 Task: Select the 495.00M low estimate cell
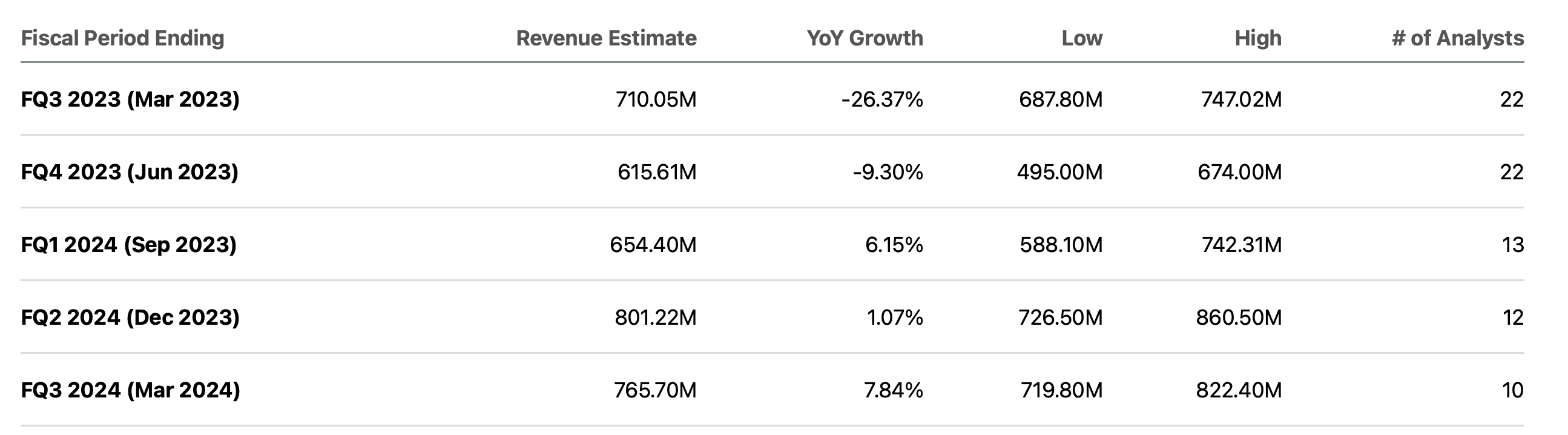[x=1059, y=172]
